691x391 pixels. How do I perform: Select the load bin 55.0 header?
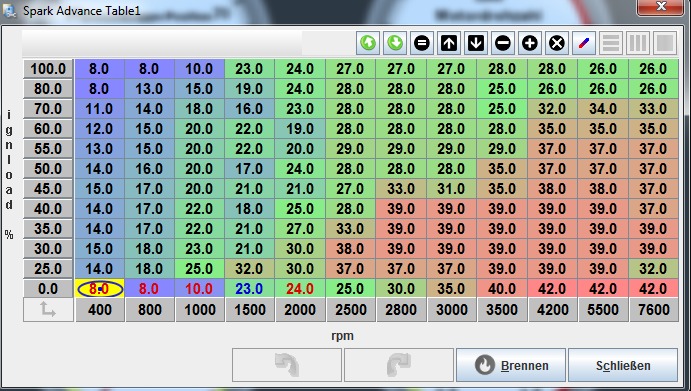[48, 149]
